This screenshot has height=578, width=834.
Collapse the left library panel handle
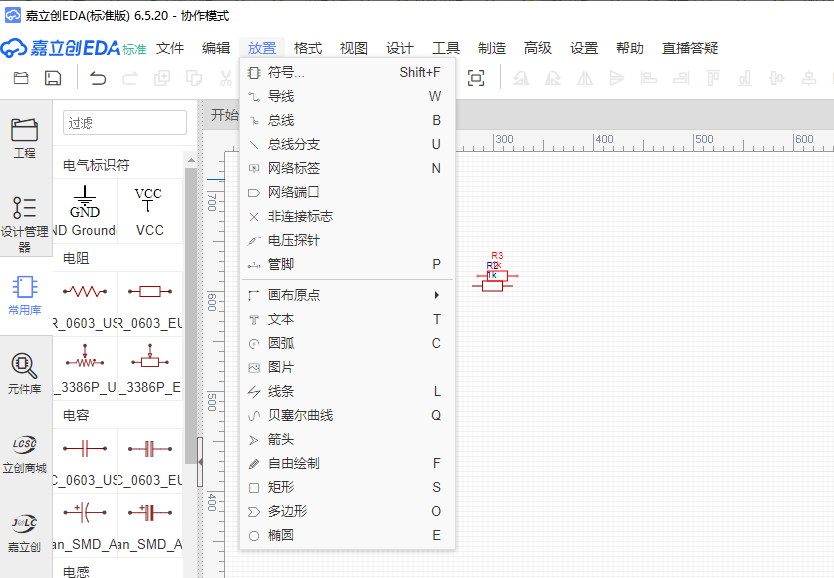point(200,460)
